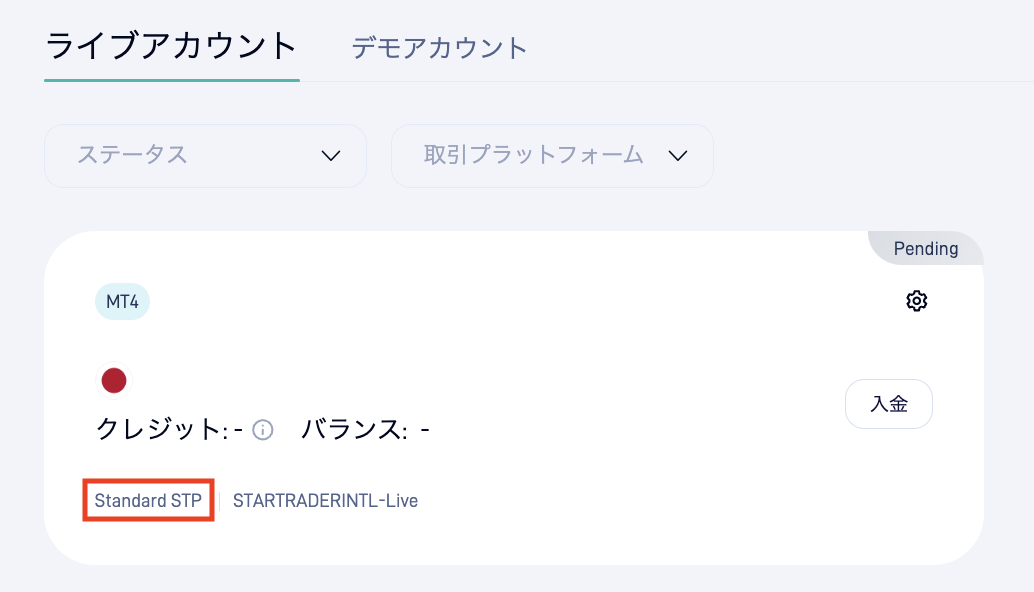This screenshot has width=1034, height=592.
Task: Open the ステータス filter placeholder text
Action: (x=133, y=155)
